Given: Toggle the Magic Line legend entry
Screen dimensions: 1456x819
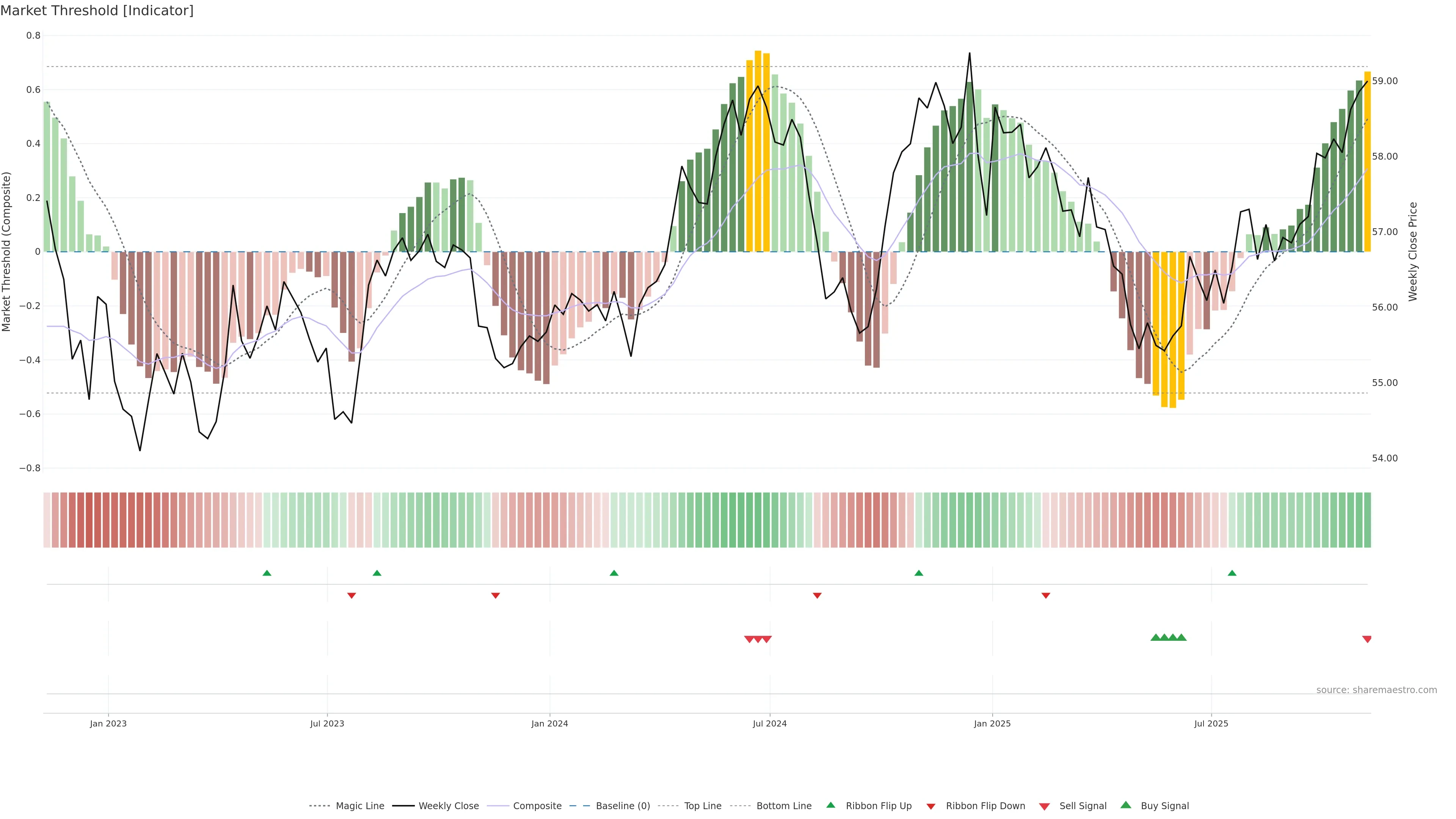Looking at the screenshot, I should point(359,806).
